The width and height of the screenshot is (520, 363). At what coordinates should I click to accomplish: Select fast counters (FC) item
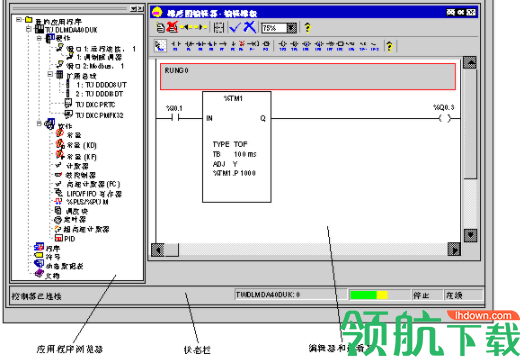(x=93, y=184)
